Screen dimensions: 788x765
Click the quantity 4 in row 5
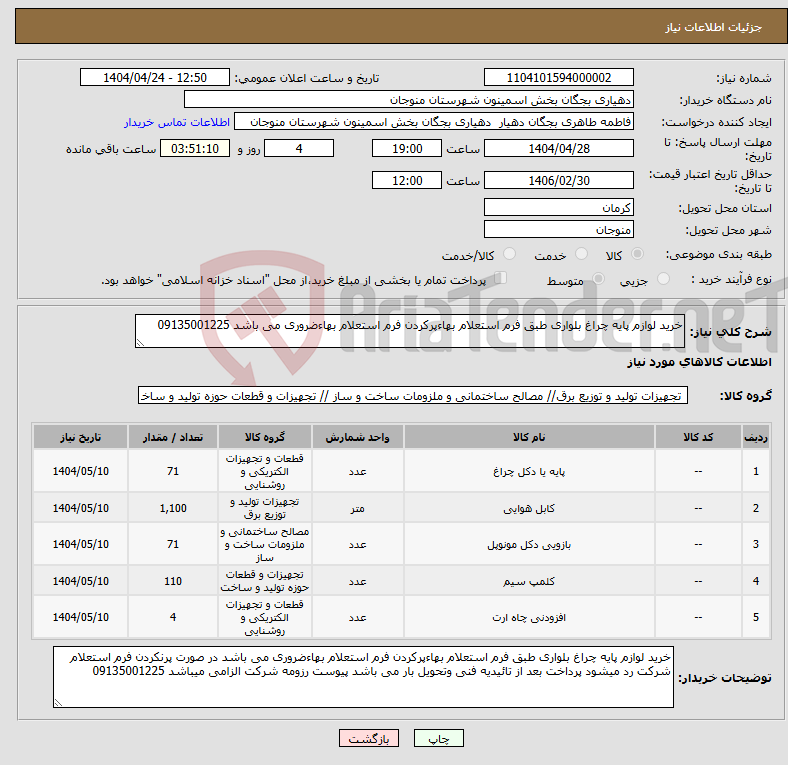click(x=173, y=617)
